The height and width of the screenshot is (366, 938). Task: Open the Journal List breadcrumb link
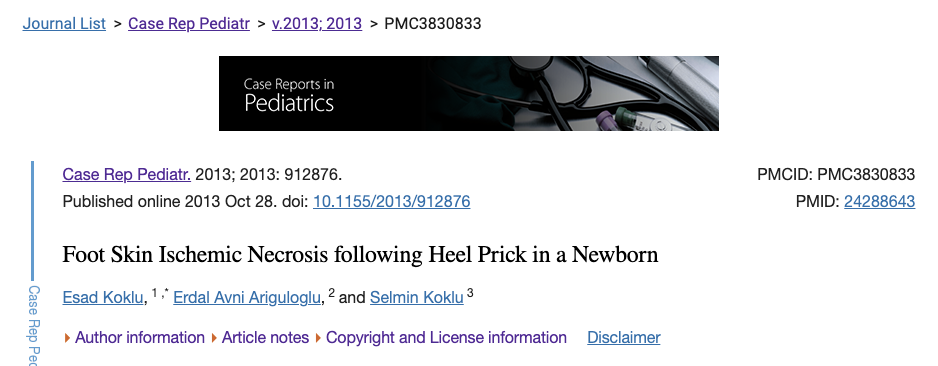(x=64, y=24)
